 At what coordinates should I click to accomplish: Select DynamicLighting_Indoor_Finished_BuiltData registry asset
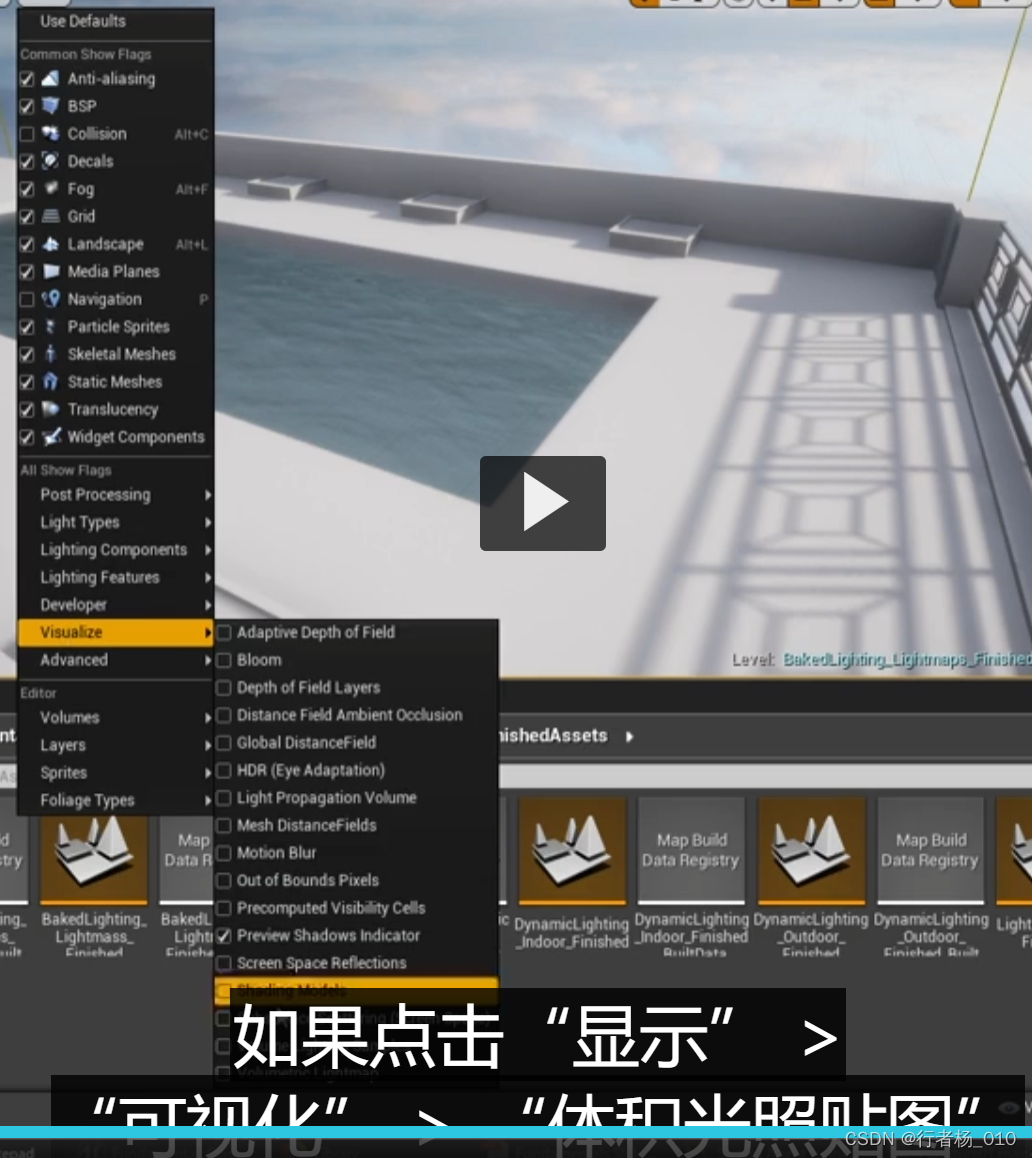[691, 851]
